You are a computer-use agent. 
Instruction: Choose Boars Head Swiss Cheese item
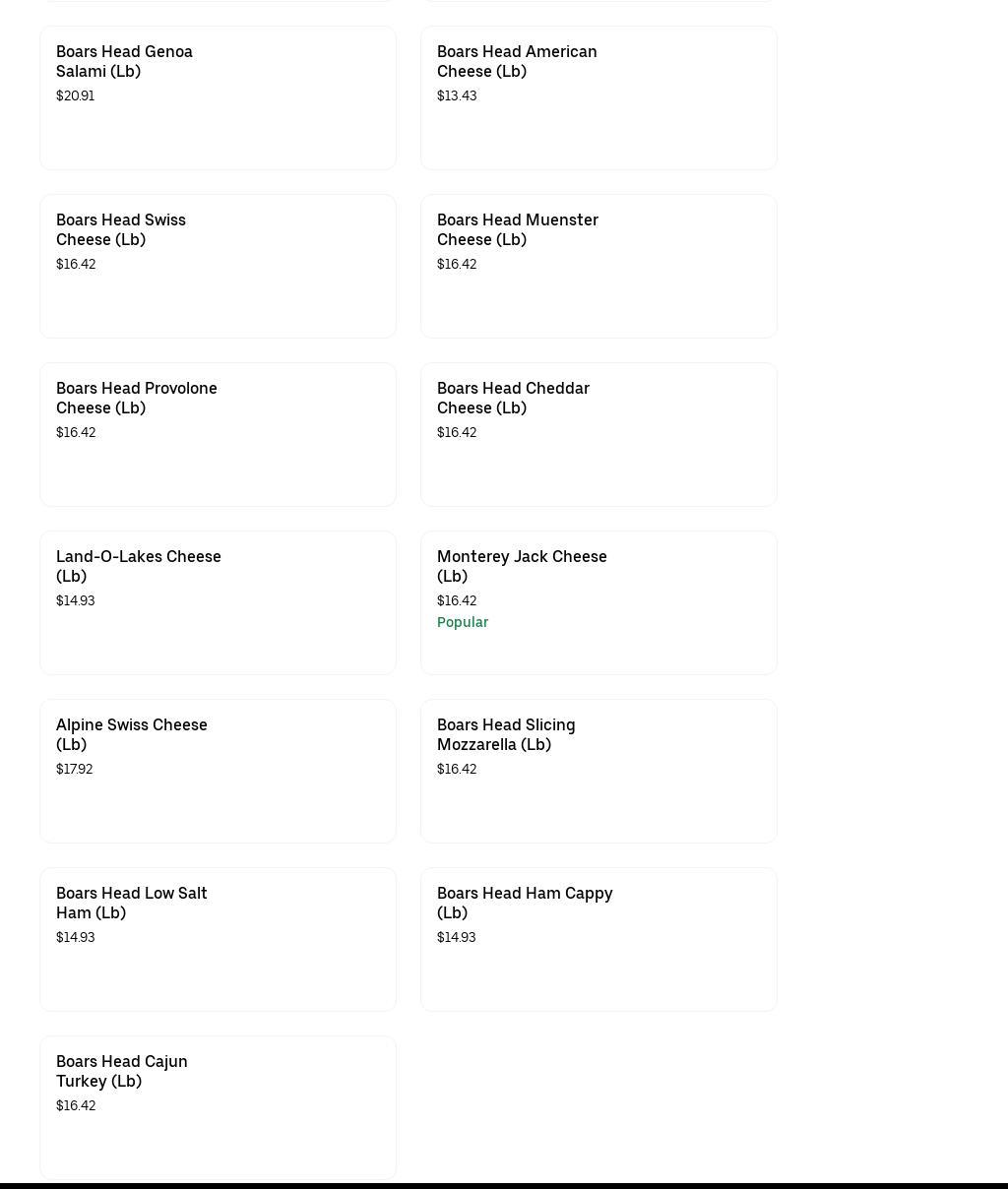(x=218, y=267)
